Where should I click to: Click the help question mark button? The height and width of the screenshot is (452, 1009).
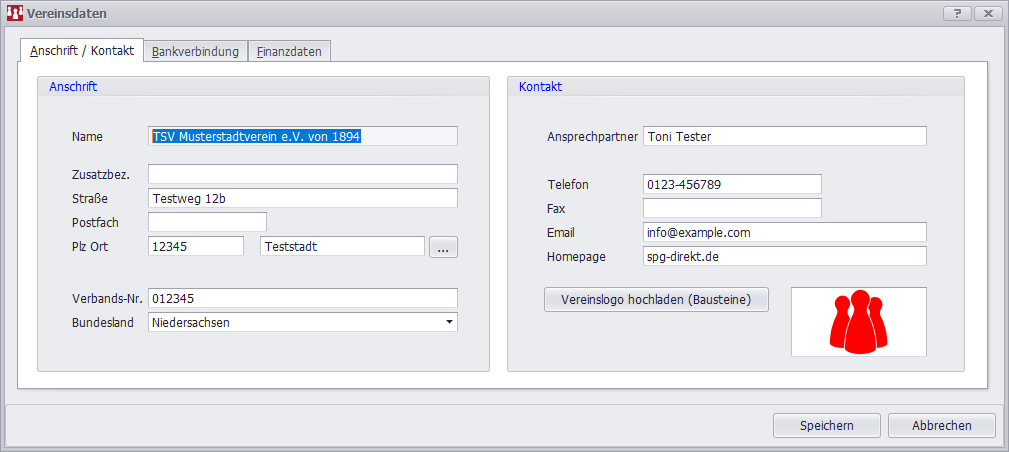957,14
